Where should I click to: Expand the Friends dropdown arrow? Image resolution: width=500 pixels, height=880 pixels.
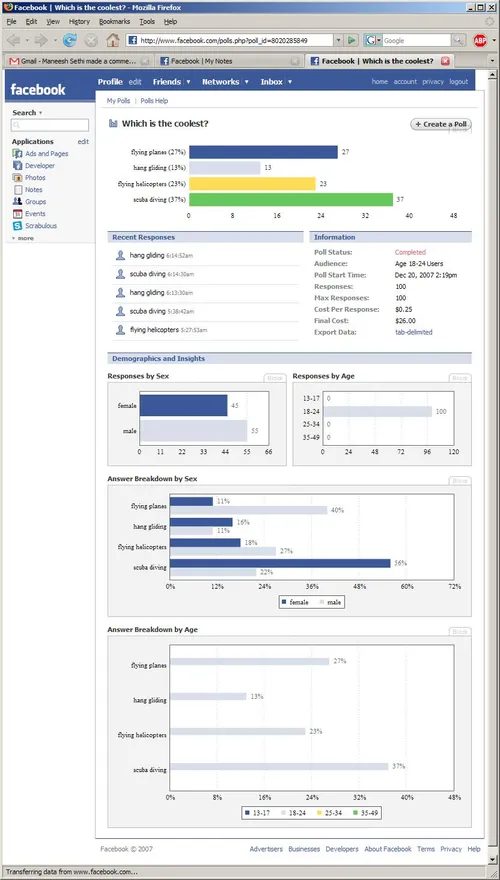[x=189, y=82]
